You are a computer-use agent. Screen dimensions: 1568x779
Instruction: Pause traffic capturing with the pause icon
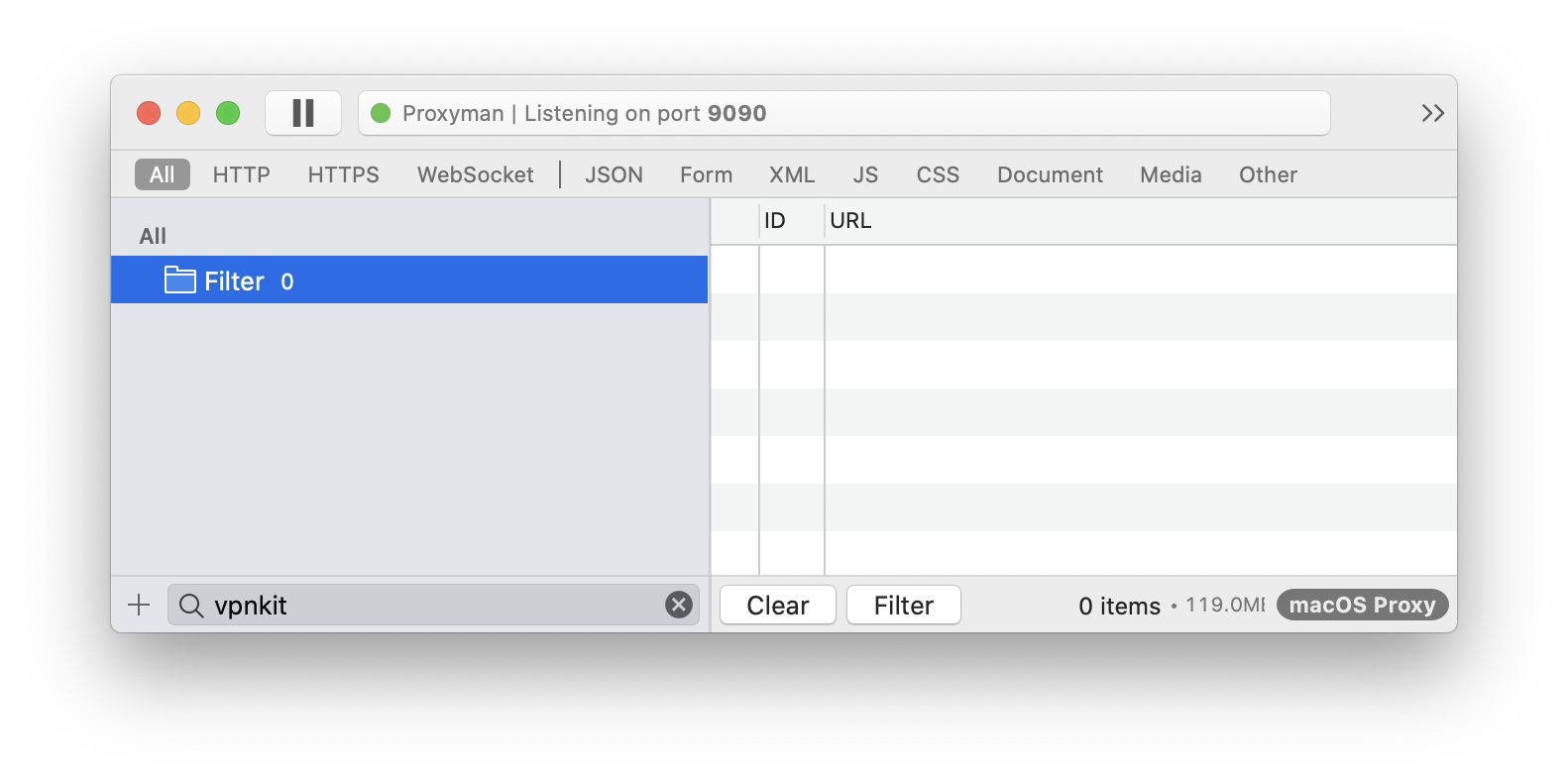(303, 112)
